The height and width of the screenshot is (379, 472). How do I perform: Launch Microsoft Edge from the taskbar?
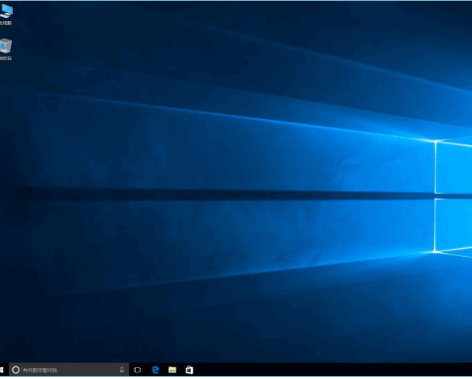[155, 370]
